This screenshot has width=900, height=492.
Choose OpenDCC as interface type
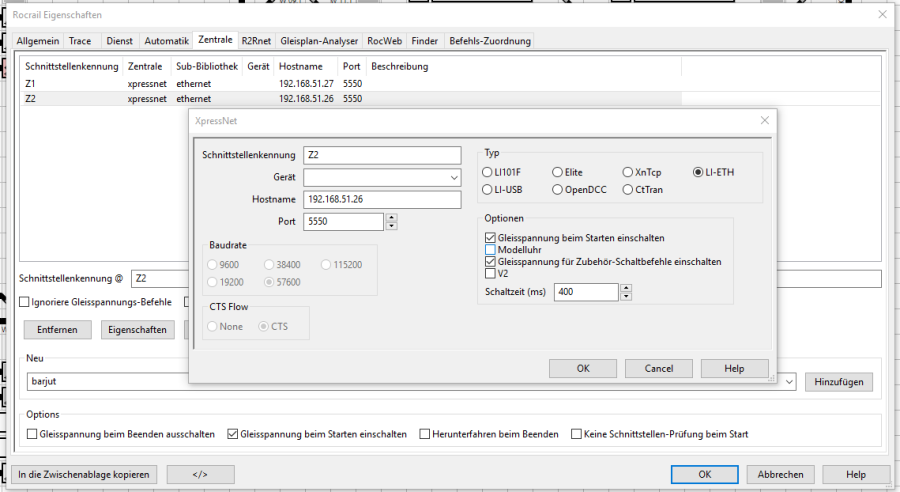[558, 189]
